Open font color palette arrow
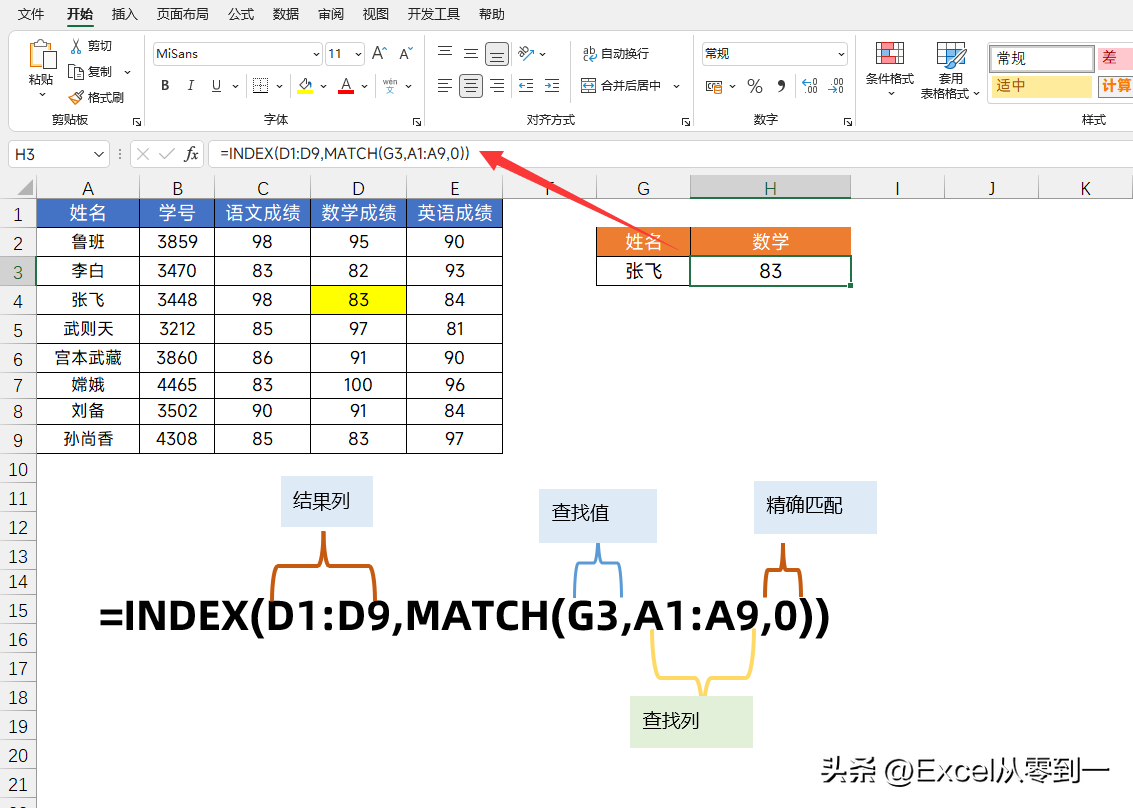 (x=364, y=86)
